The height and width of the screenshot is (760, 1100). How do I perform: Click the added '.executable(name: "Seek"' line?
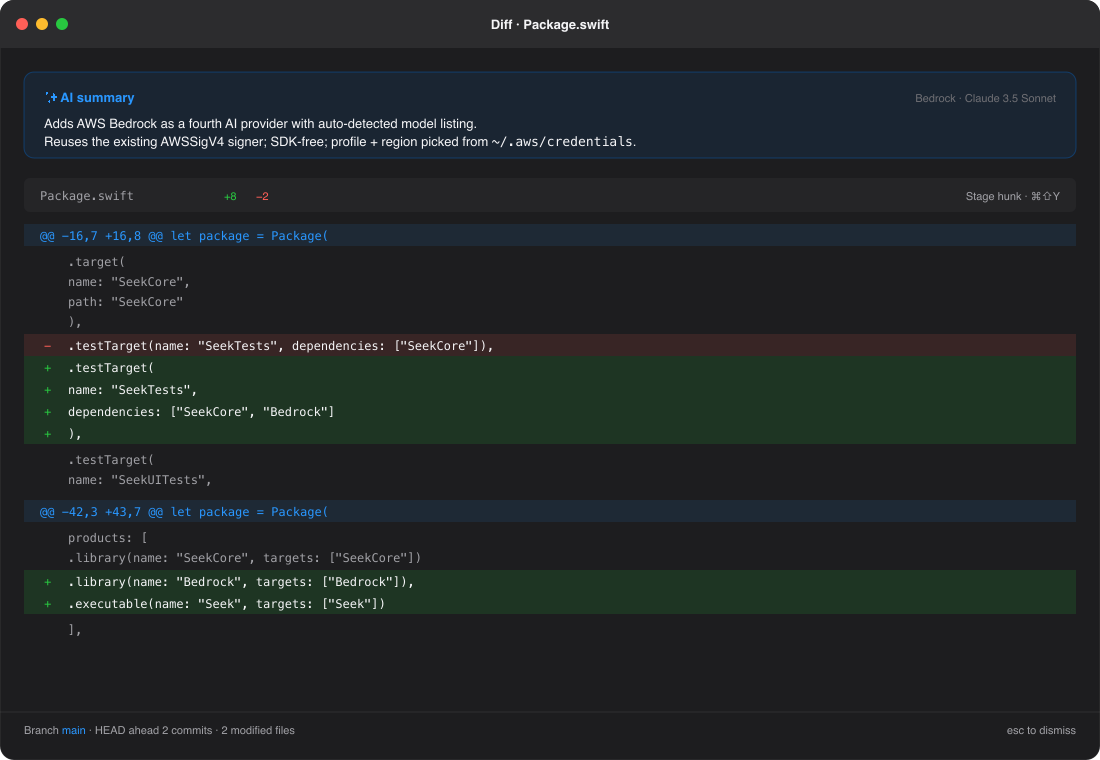coord(550,603)
